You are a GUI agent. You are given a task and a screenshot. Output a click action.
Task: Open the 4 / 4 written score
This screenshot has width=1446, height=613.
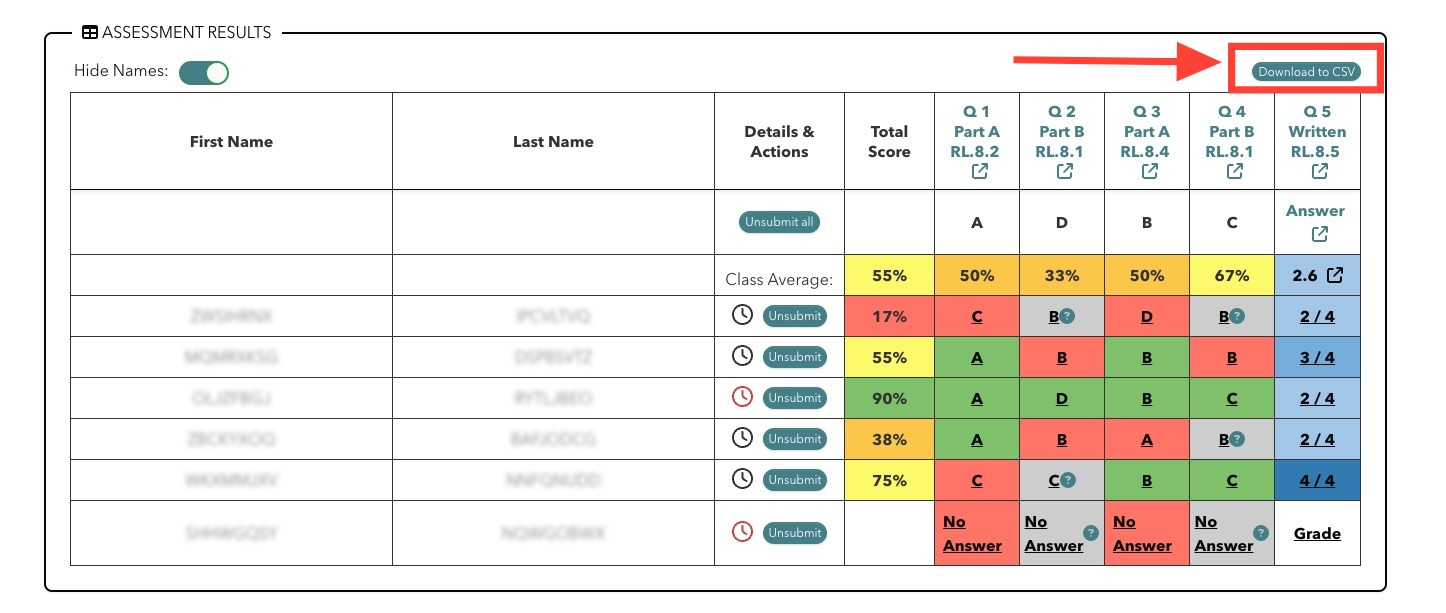1317,480
